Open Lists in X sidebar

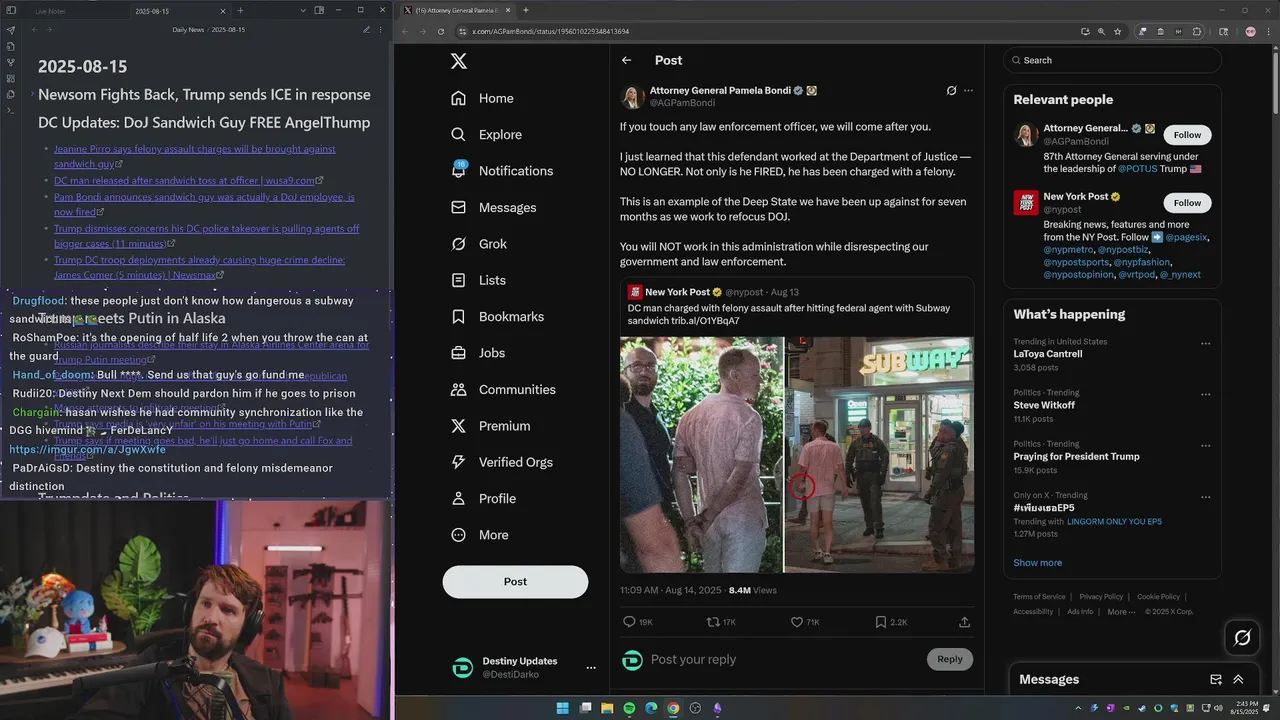(x=478, y=280)
